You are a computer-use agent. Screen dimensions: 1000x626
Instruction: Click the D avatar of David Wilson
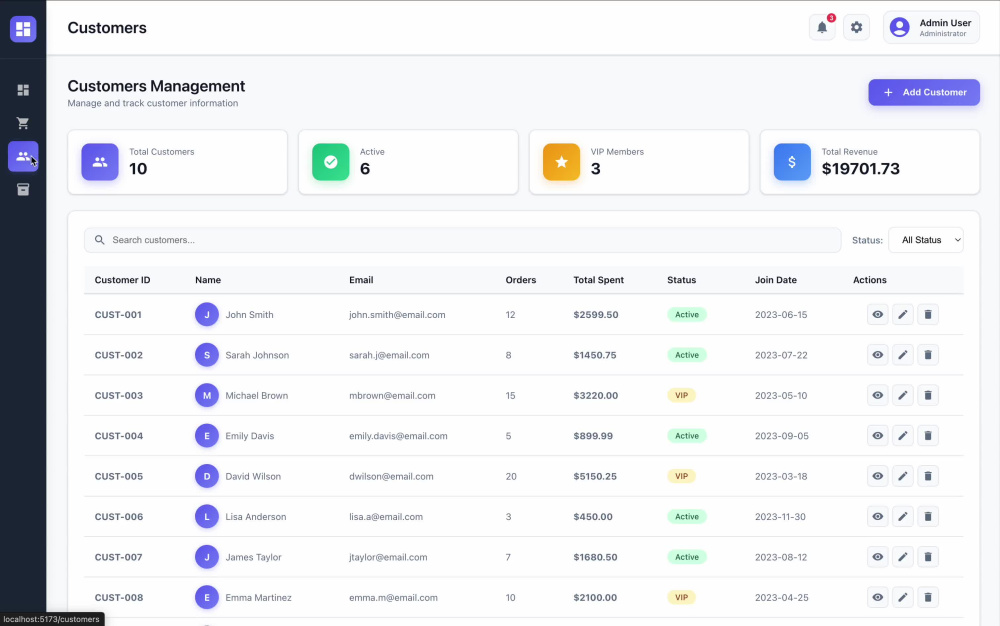click(x=207, y=476)
